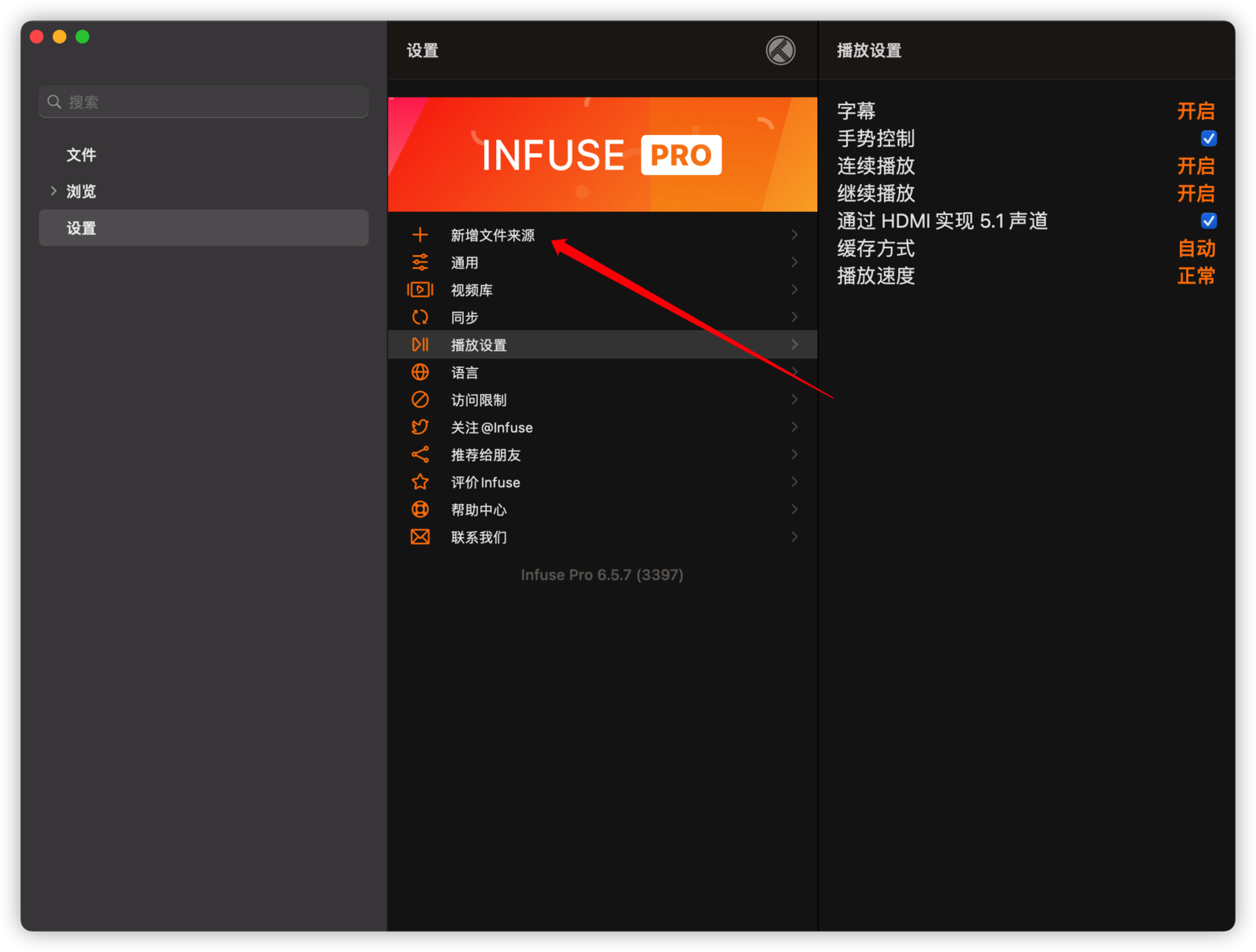1256x952 pixels.
Task: Select 文件 in the sidebar
Action: tap(203, 155)
